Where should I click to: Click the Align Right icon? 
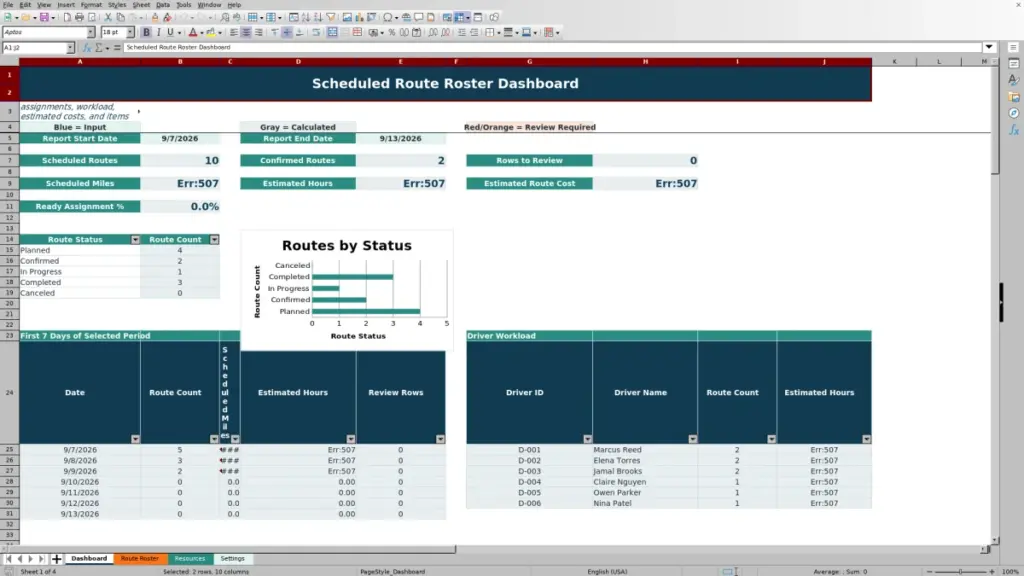(259, 32)
